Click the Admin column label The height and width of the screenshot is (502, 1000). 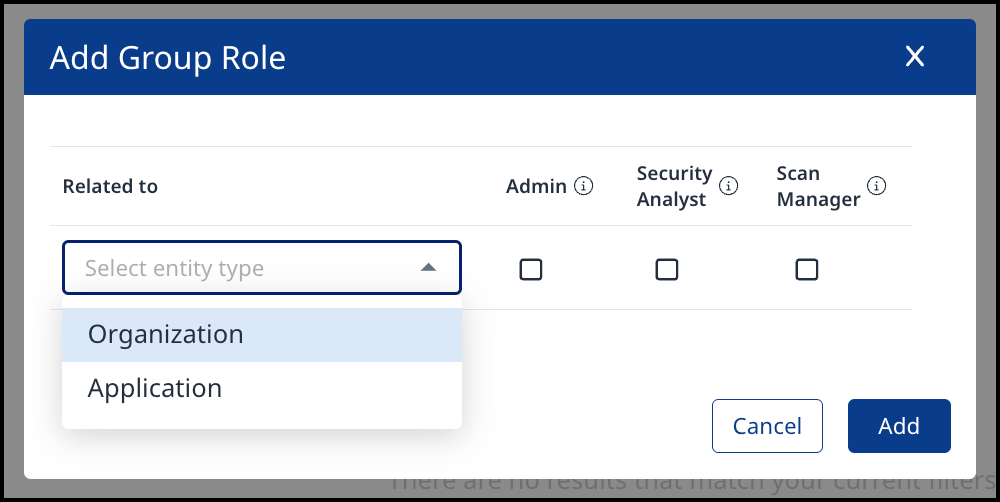pyautogui.click(x=536, y=186)
